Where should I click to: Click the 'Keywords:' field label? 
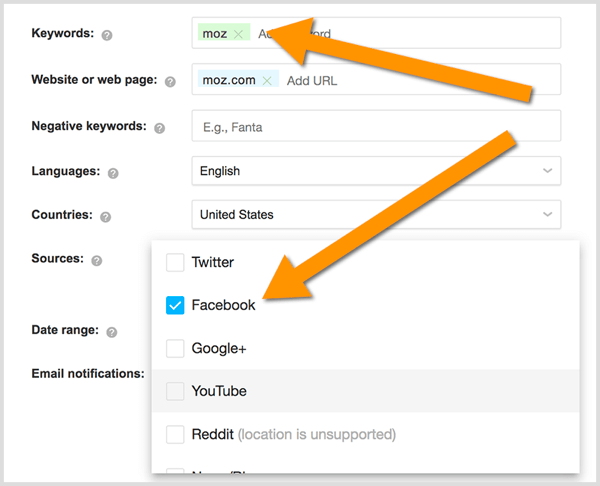(x=63, y=33)
